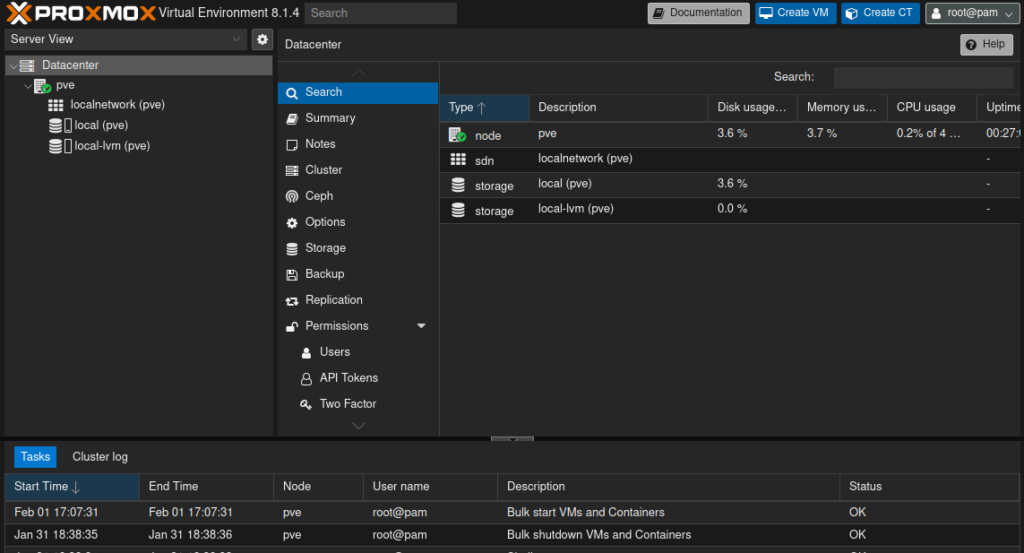Click the API Tokens user icon

click(306, 379)
